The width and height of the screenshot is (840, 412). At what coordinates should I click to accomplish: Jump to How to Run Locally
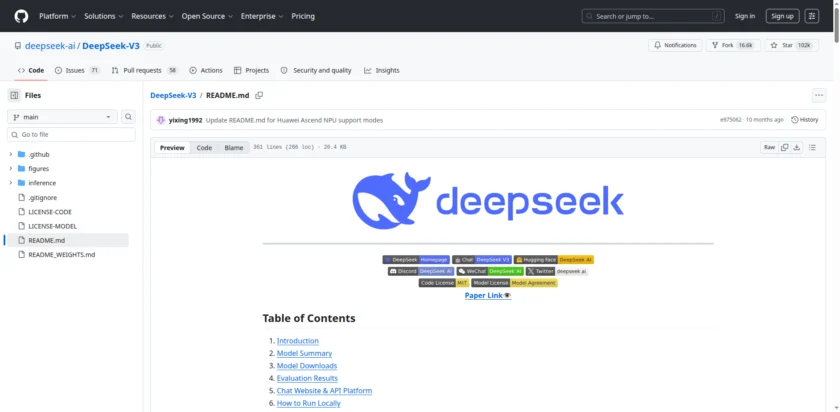(309, 403)
